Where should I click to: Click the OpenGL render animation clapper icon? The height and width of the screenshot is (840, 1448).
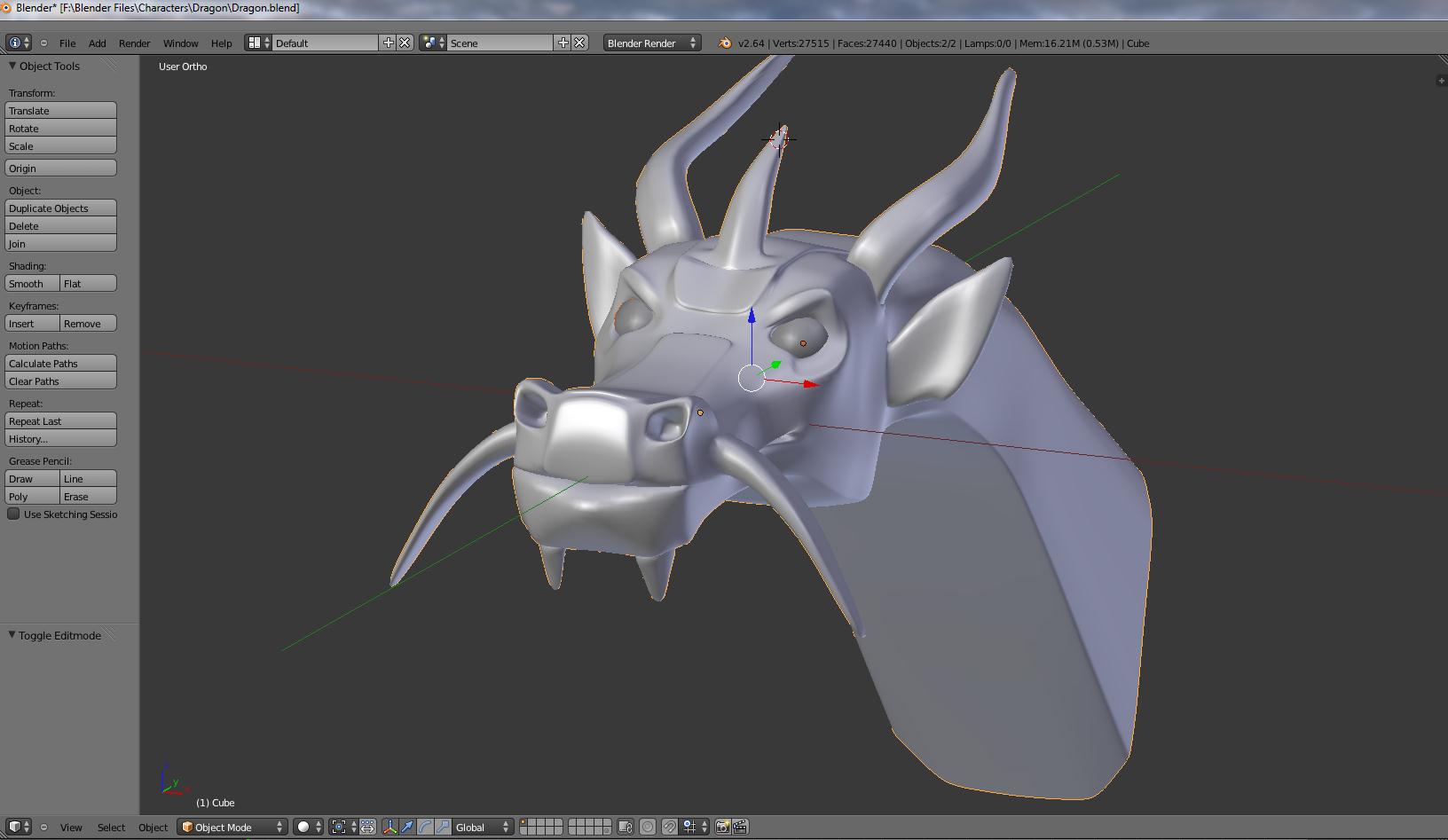pyautogui.click(x=740, y=827)
